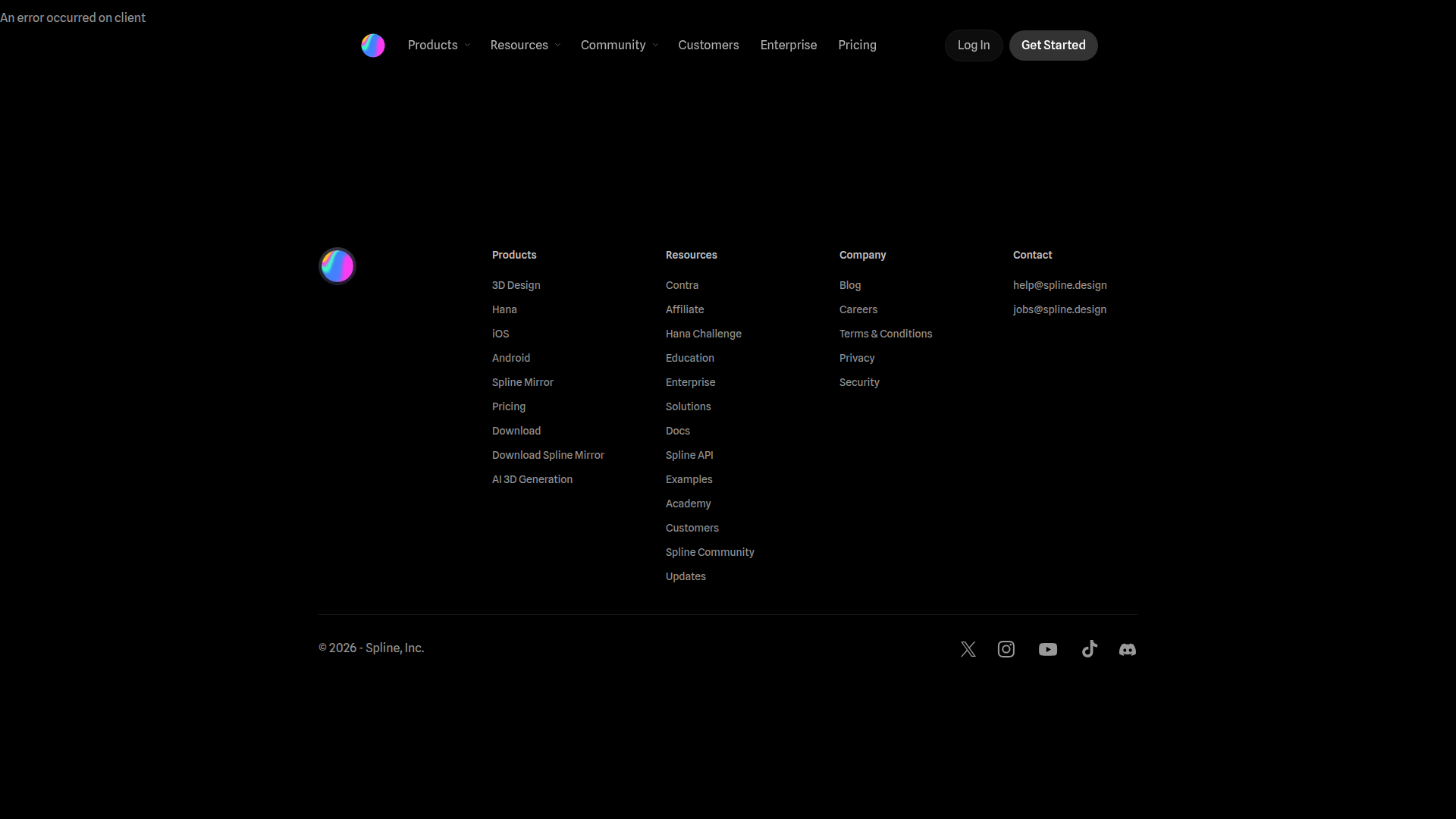The image size is (1456, 819).
Task: Open Spline's X (Twitter) profile icon
Action: pos(968,649)
